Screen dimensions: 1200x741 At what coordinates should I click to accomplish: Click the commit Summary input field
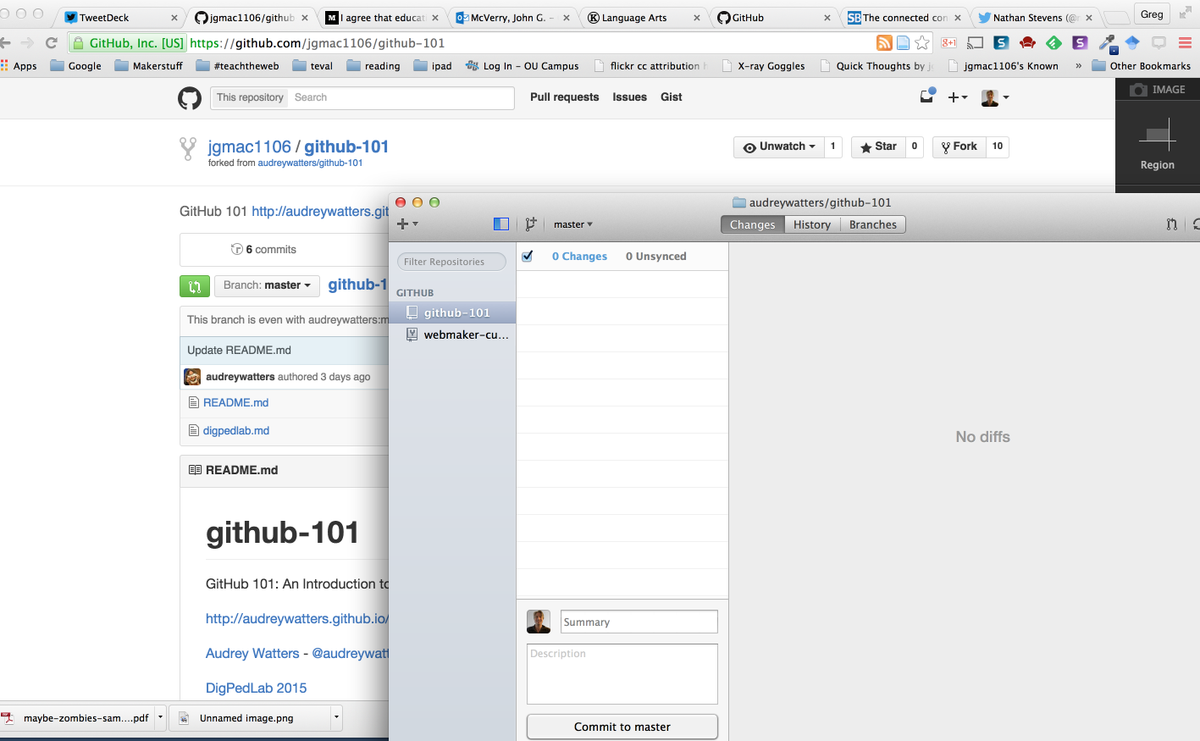[639, 622]
